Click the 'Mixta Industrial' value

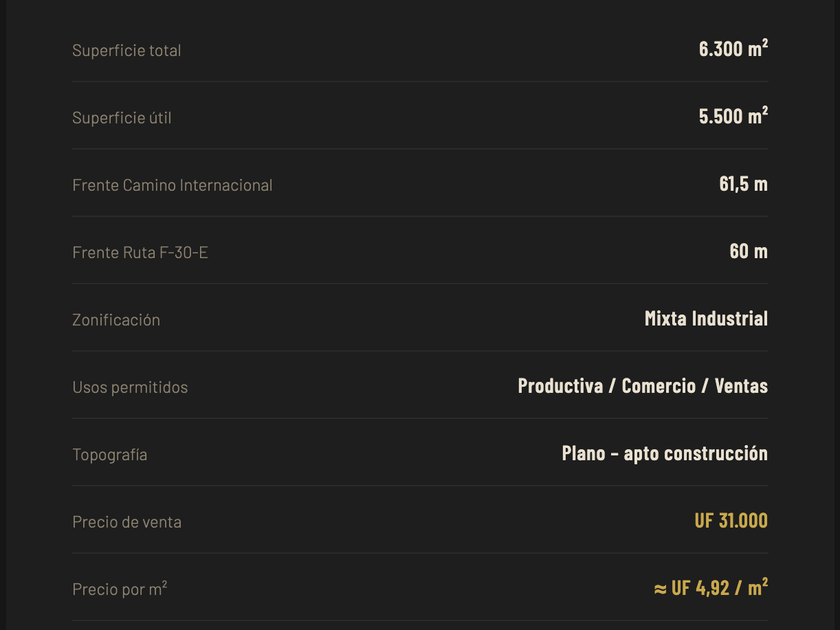(706, 319)
